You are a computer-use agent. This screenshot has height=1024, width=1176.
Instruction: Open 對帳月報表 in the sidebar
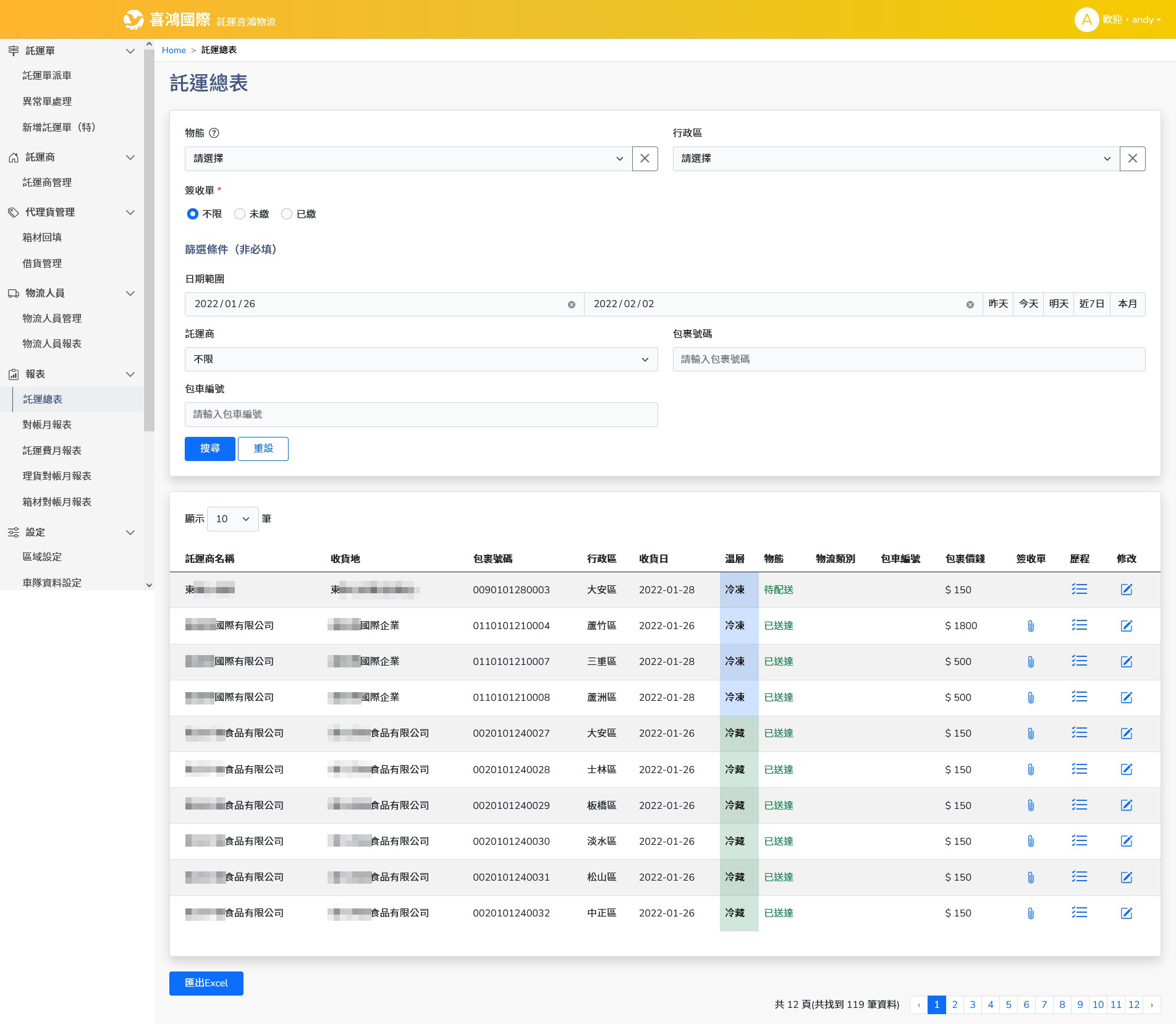(47, 425)
